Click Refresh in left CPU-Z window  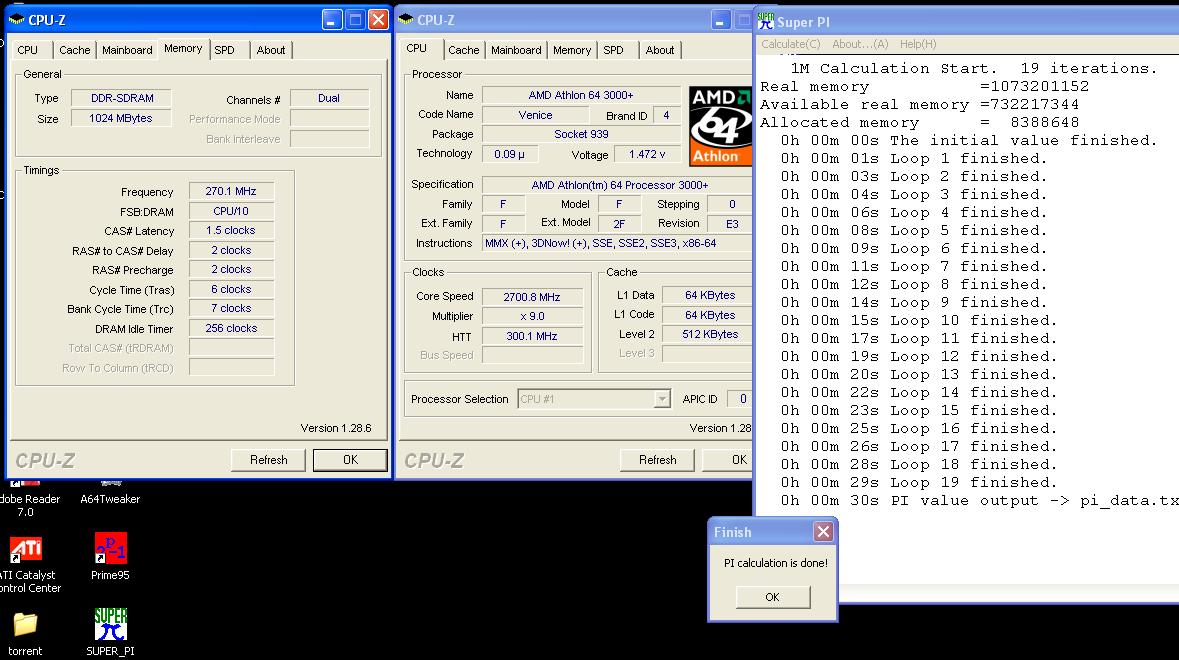point(268,459)
